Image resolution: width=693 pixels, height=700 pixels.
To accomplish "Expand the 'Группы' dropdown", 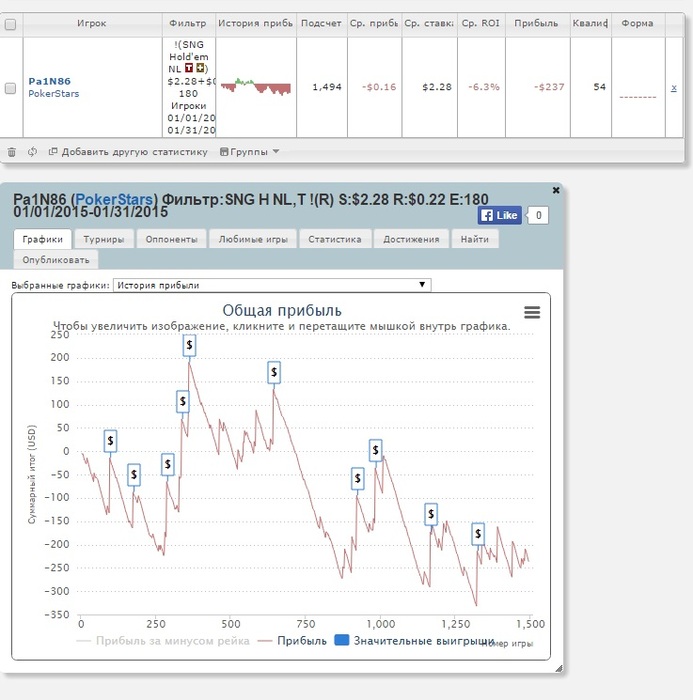I will point(250,152).
